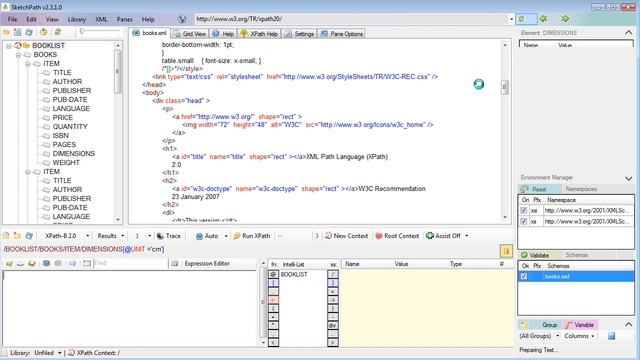Collapse the BOOKLIST root node
The width and height of the screenshot is (640, 360).
coord(9,46)
